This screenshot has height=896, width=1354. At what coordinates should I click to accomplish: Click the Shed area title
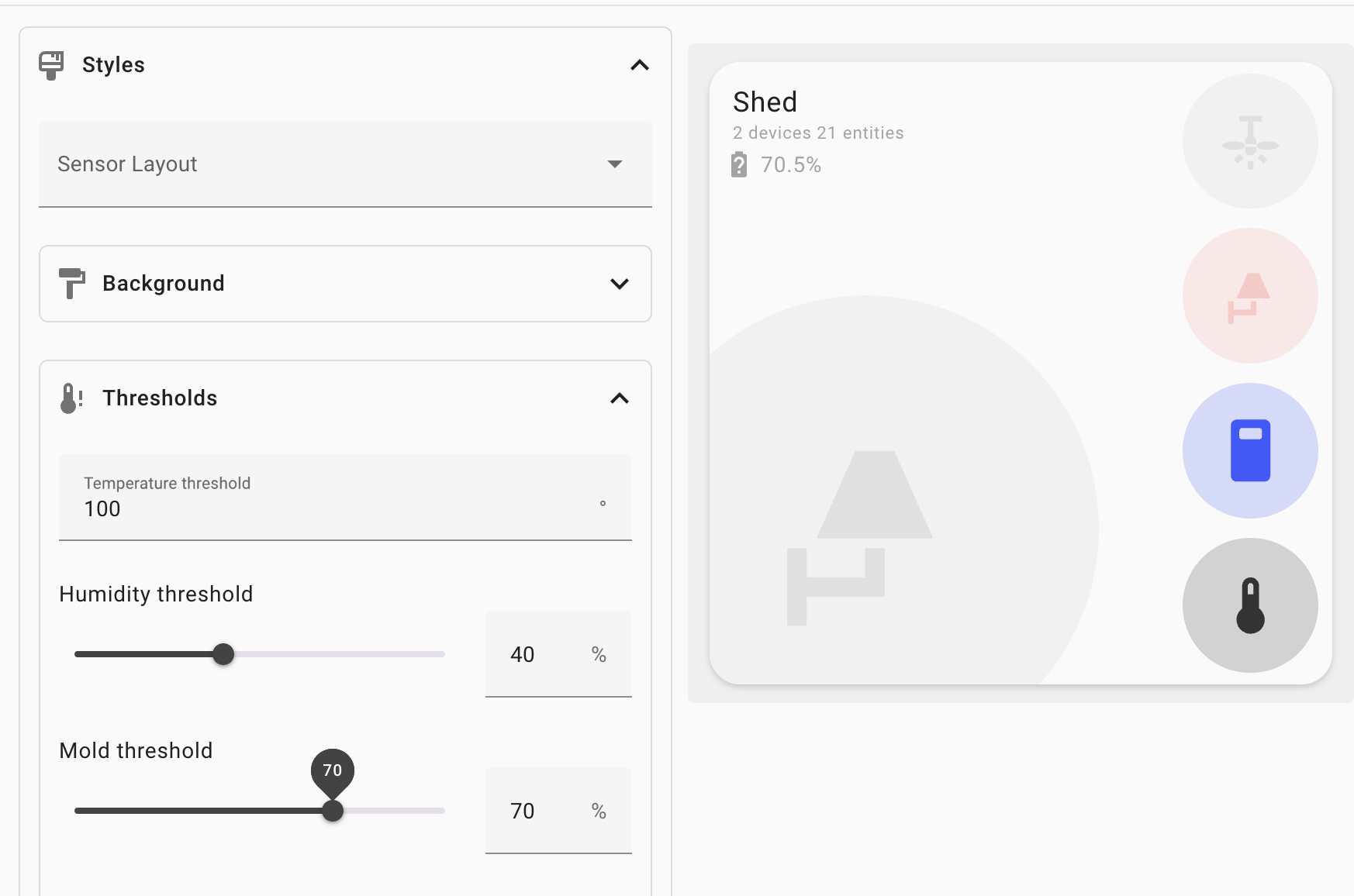coord(765,102)
